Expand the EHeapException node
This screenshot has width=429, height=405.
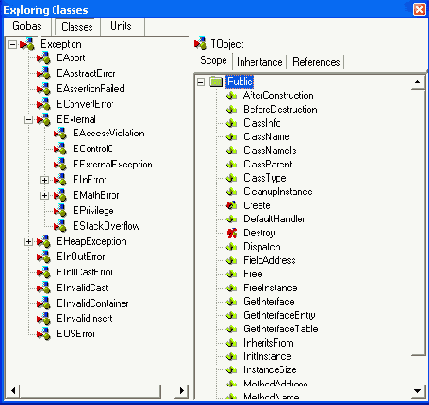pos(29,241)
